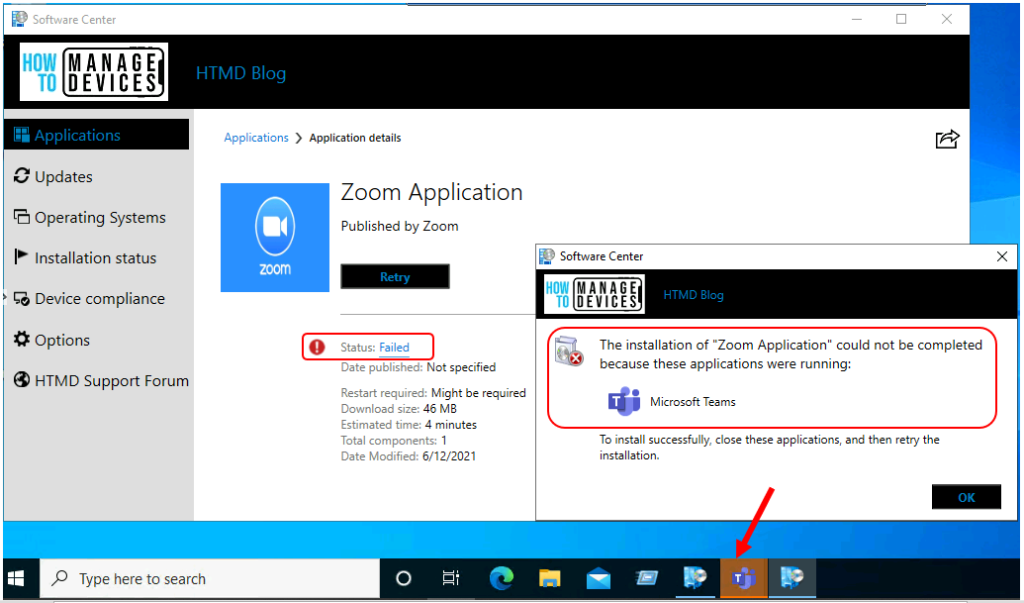Launch Microsoft Edge from taskbar
1024x603 pixels.
501,579
